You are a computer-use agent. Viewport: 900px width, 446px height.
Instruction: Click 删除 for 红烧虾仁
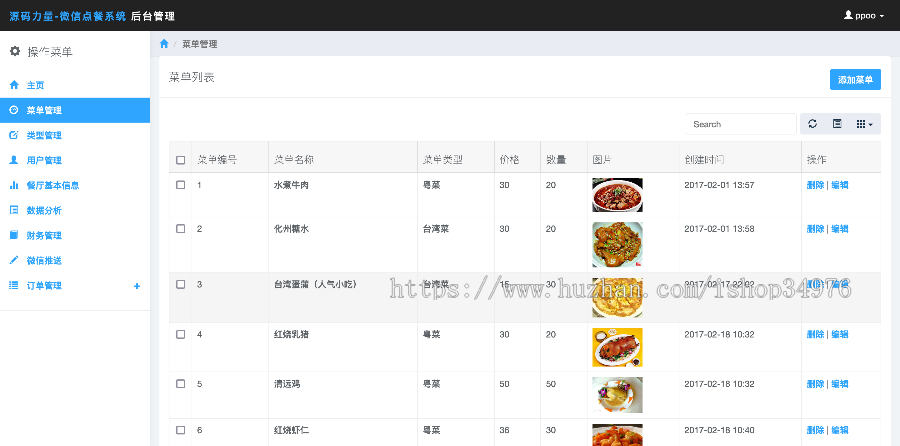point(815,430)
